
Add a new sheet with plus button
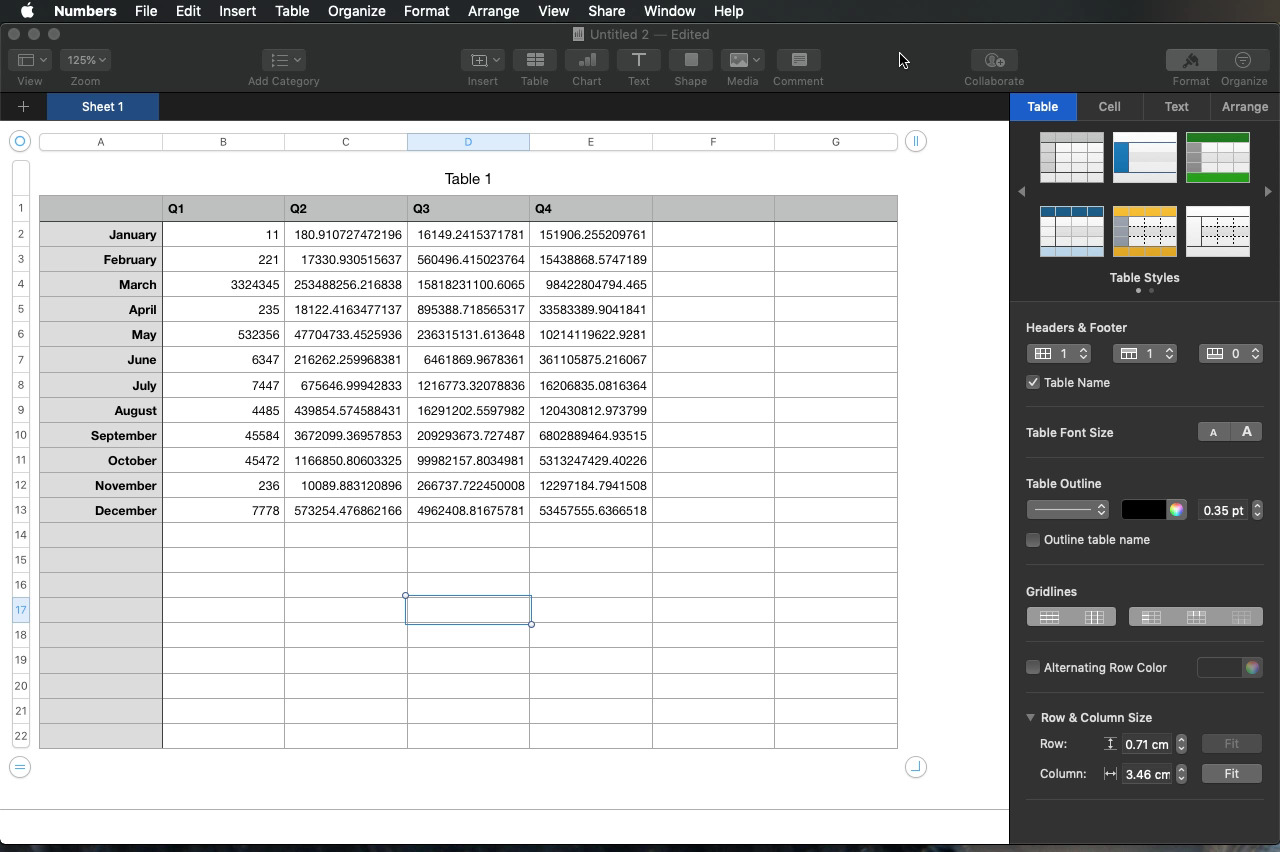tap(23, 106)
